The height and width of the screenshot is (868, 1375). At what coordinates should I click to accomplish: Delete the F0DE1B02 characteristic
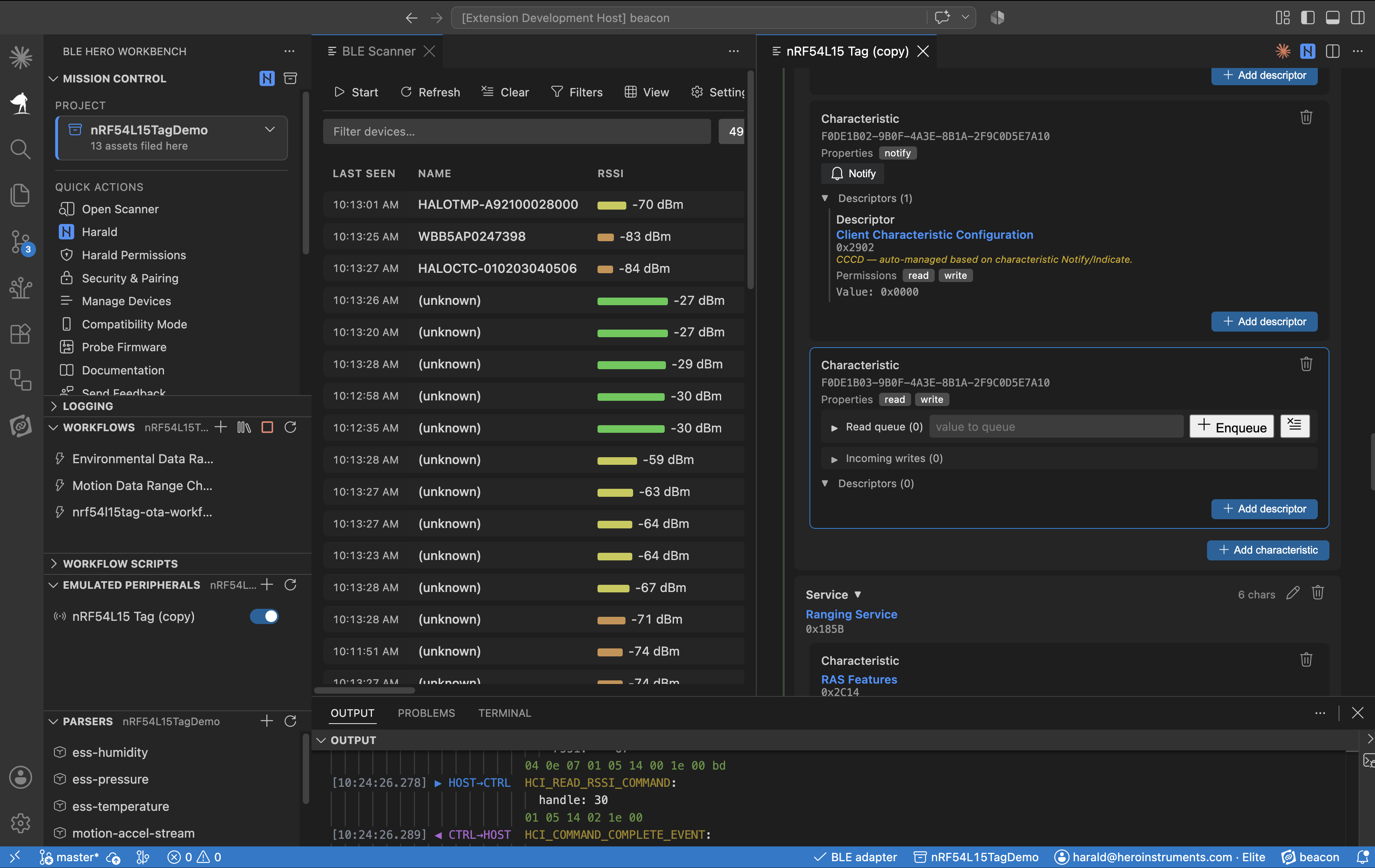[x=1306, y=118]
